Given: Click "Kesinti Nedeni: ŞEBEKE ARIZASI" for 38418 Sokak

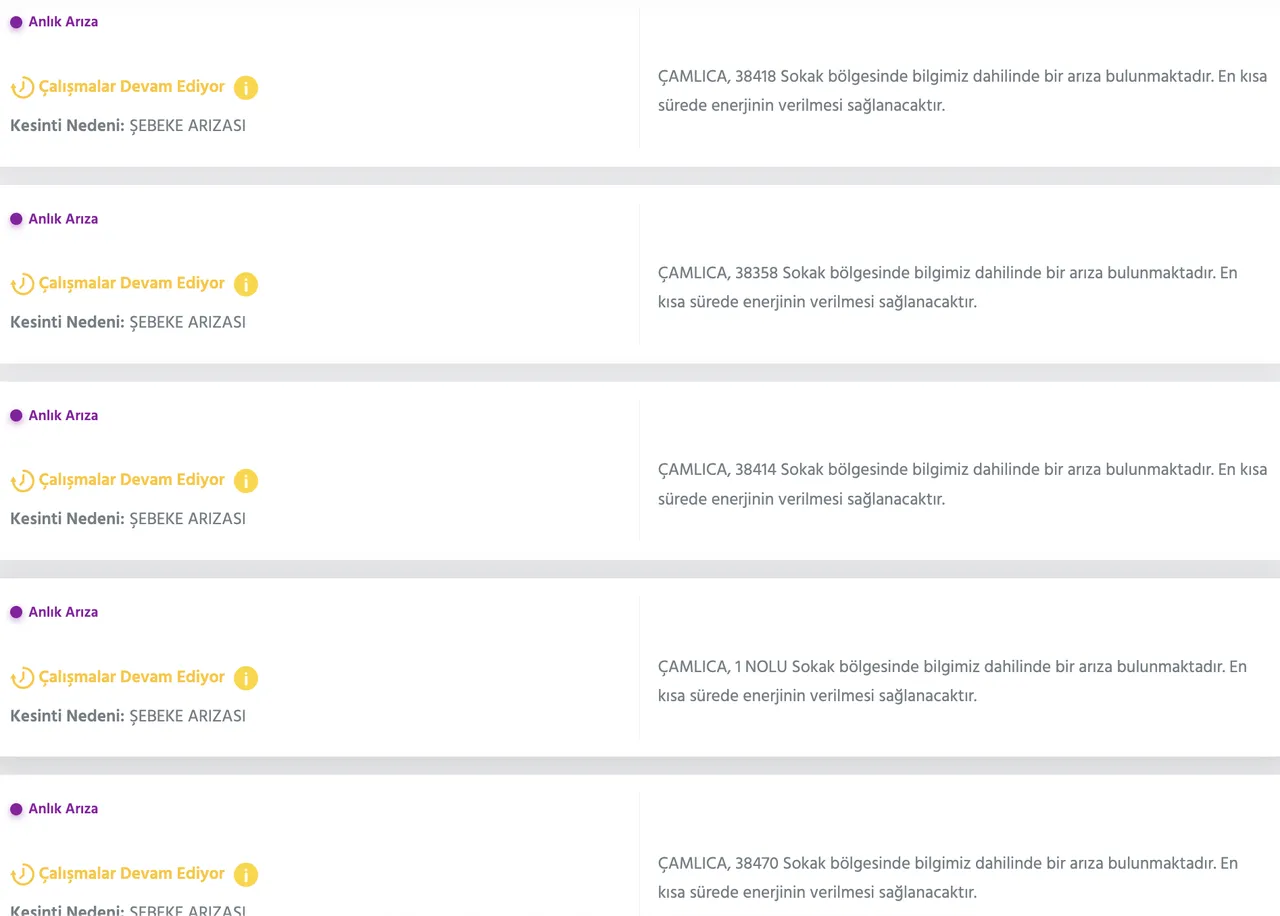Looking at the screenshot, I should 128,126.
